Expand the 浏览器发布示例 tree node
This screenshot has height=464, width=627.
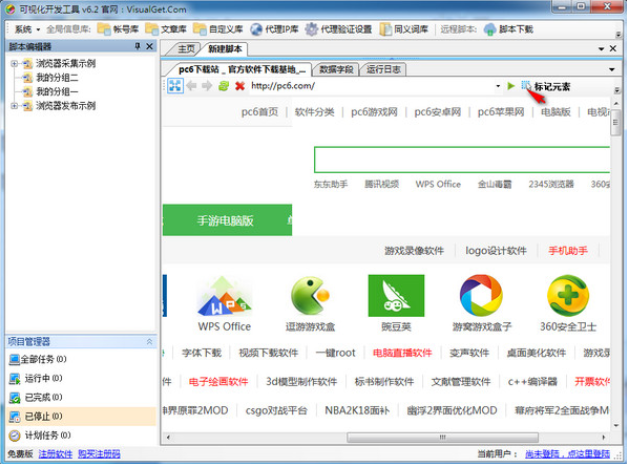tap(14, 104)
